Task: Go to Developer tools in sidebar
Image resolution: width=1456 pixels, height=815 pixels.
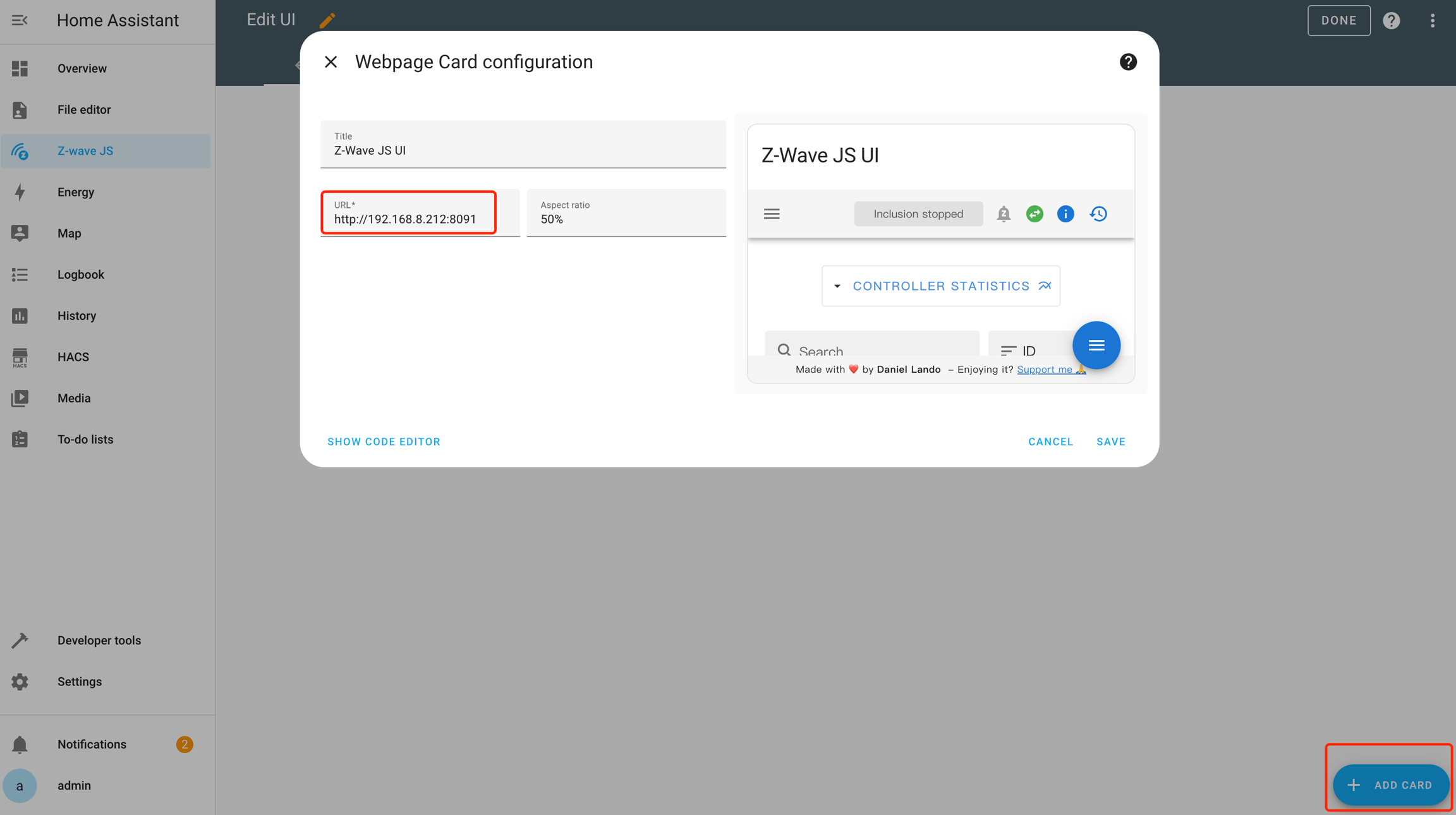Action: (x=99, y=640)
